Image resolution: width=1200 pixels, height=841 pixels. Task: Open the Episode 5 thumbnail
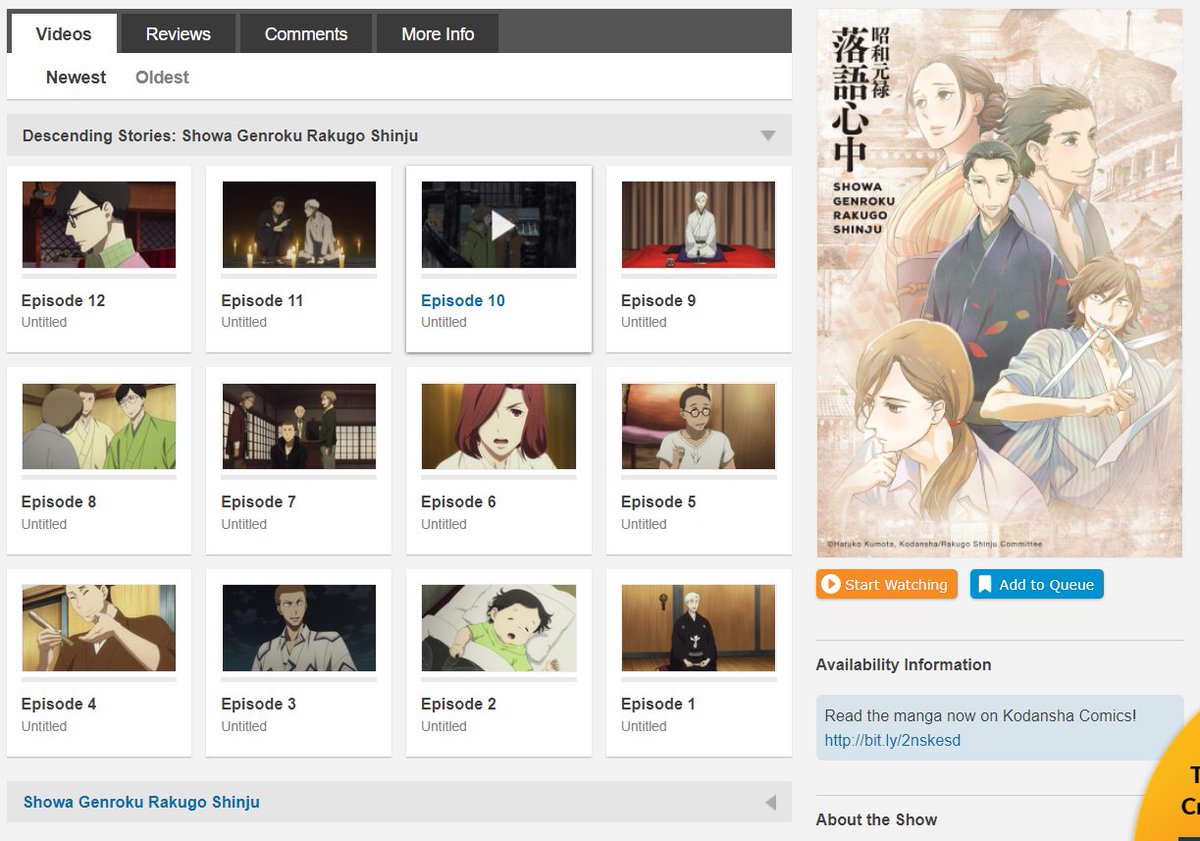698,426
